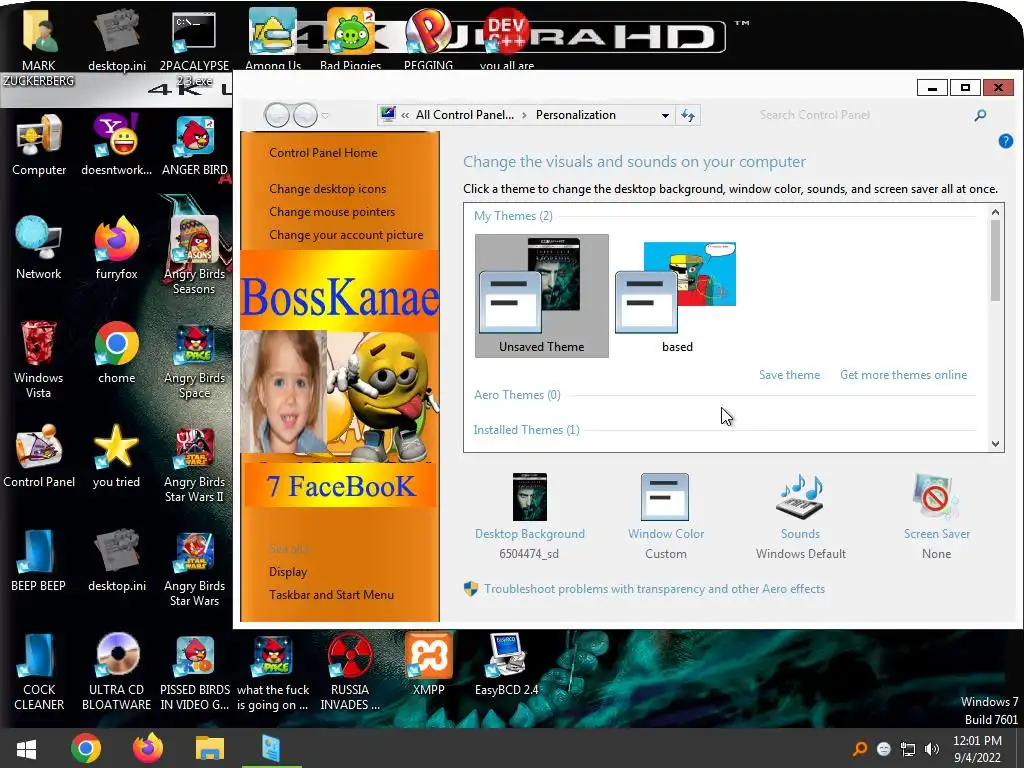Launch the XMPP orange icon

[x=428, y=663]
